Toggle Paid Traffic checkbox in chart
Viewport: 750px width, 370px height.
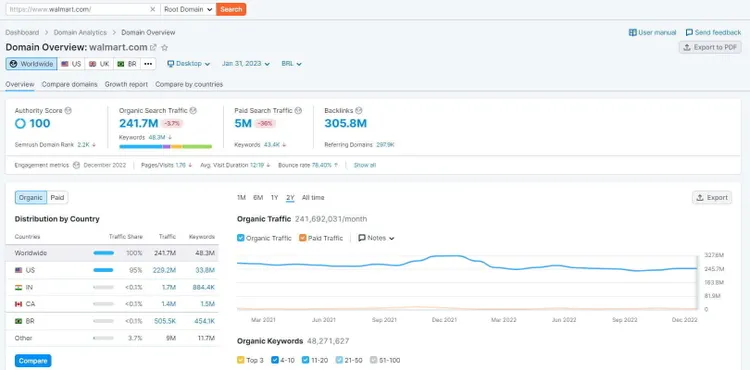point(302,238)
